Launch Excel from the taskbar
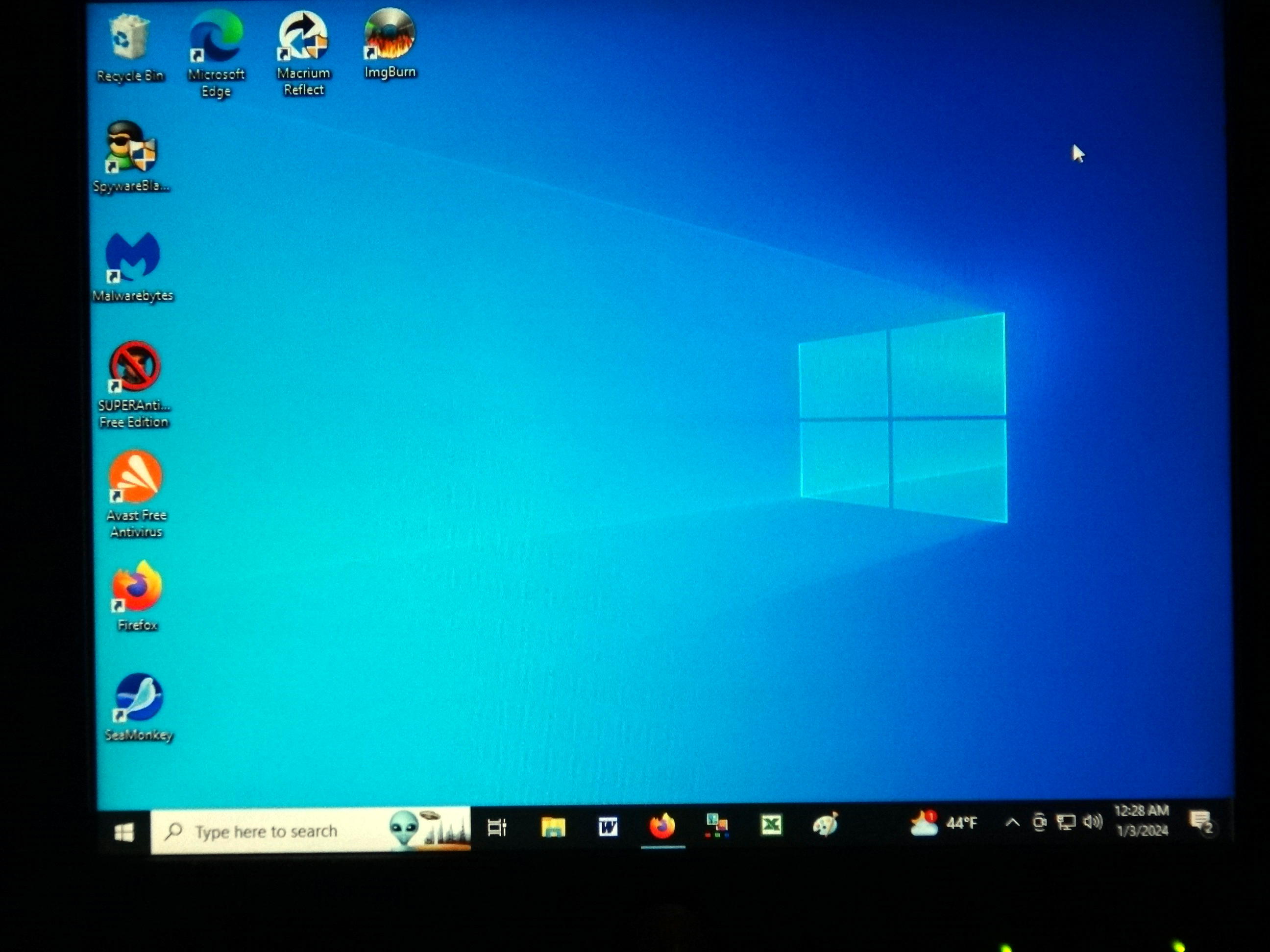Viewport: 1270px width, 952px height. pos(771,825)
